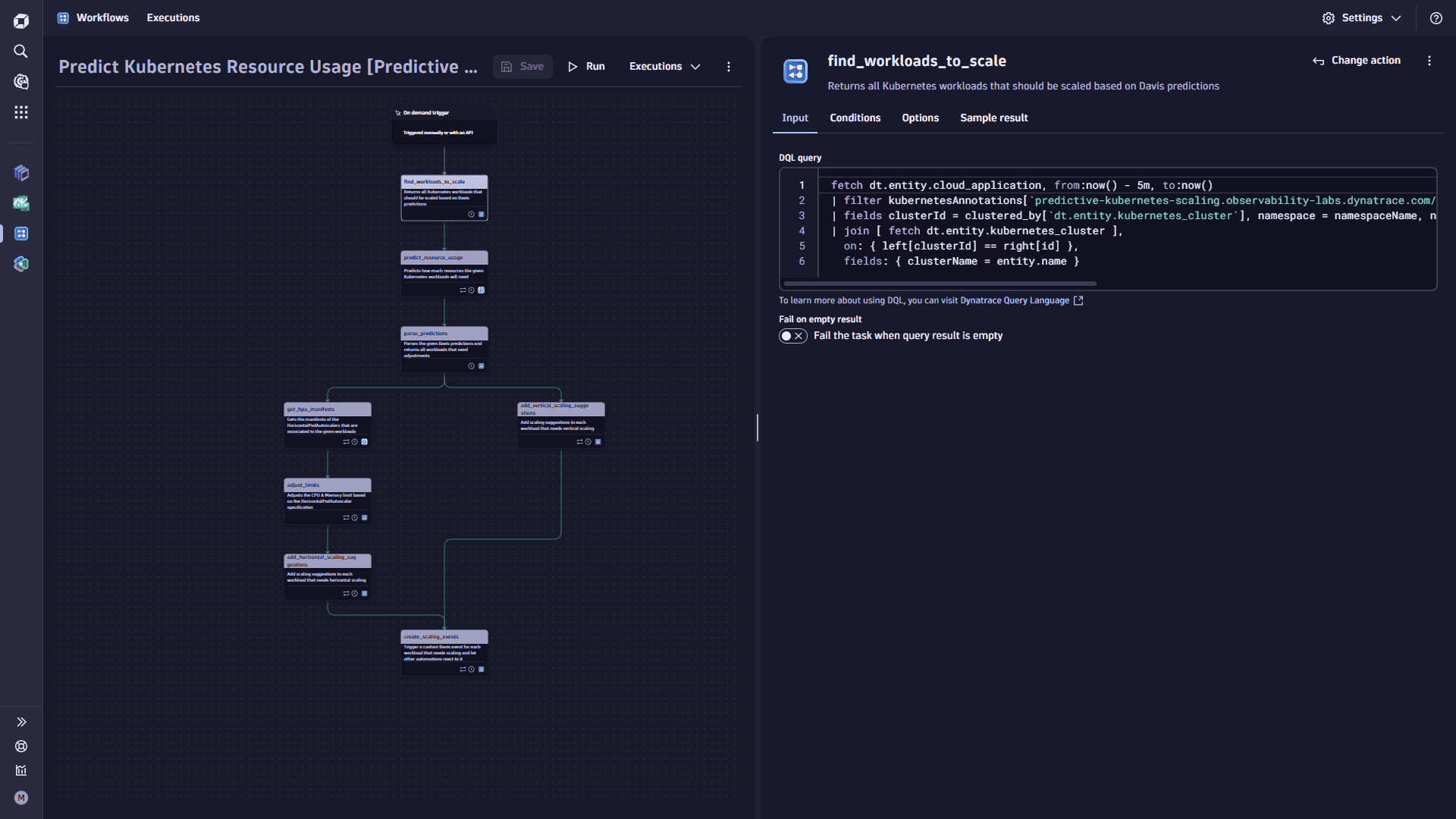The height and width of the screenshot is (819, 1456).
Task: Open workflow more options menu
Action: (x=729, y=67)
